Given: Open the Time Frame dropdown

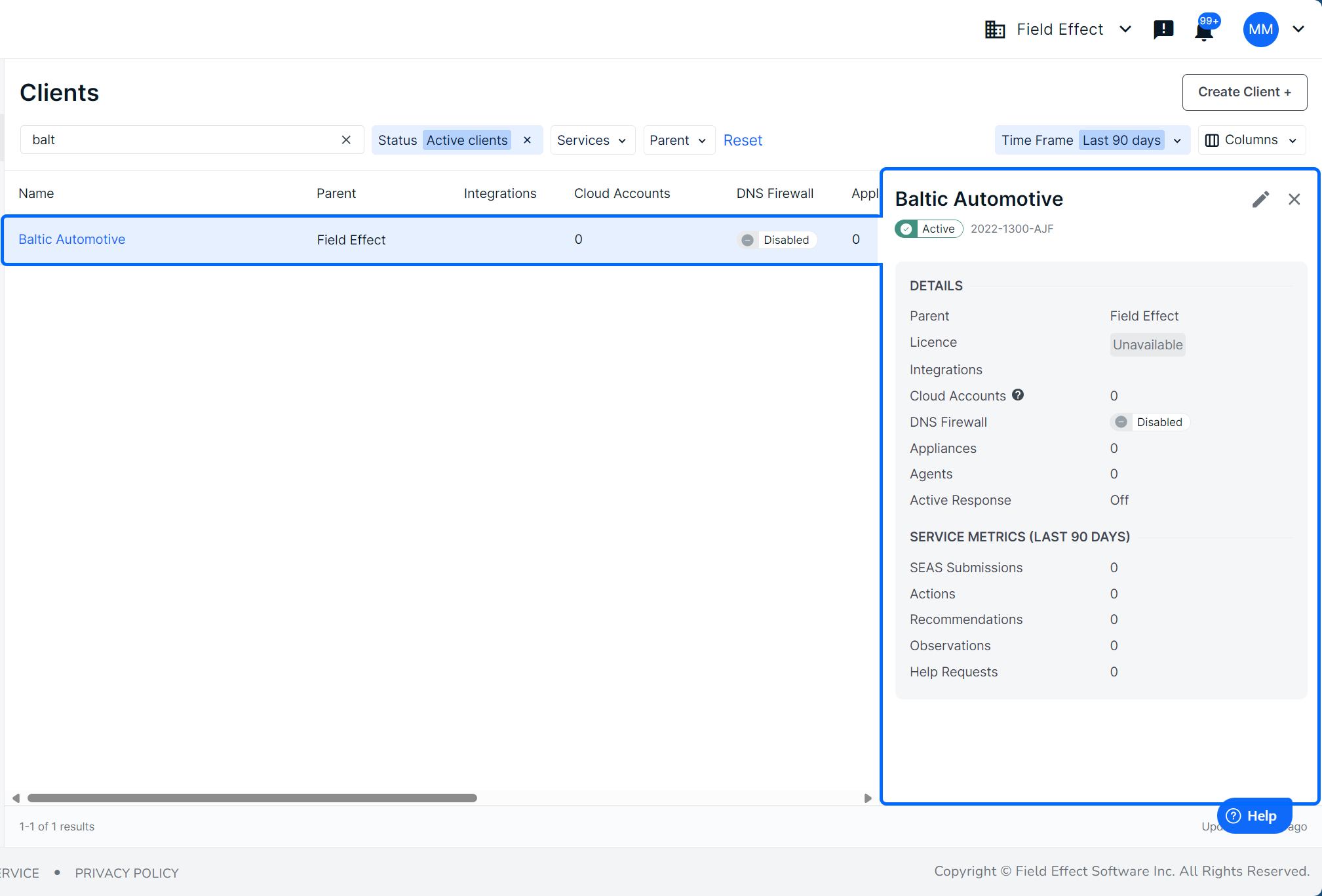Looking at the screenshot, I should tap(1092, 140).
